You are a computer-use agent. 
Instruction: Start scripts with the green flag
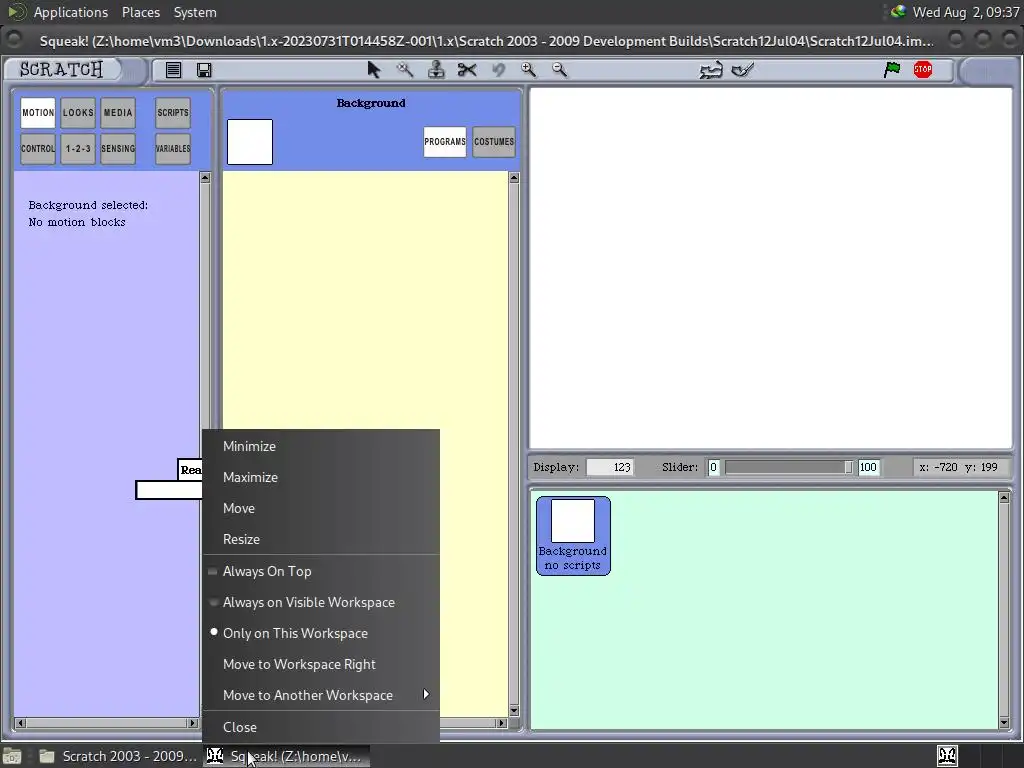click(891, 69)
